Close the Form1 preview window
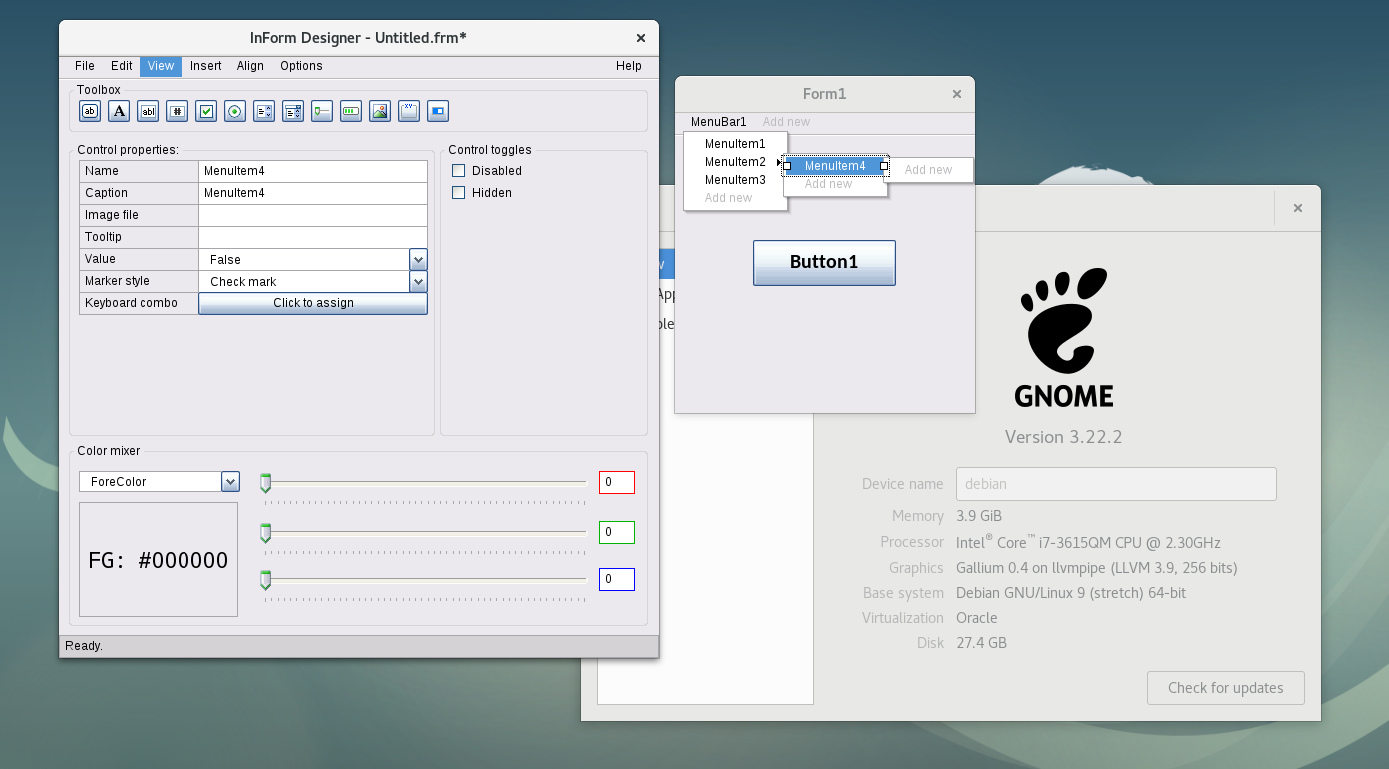 957,94
